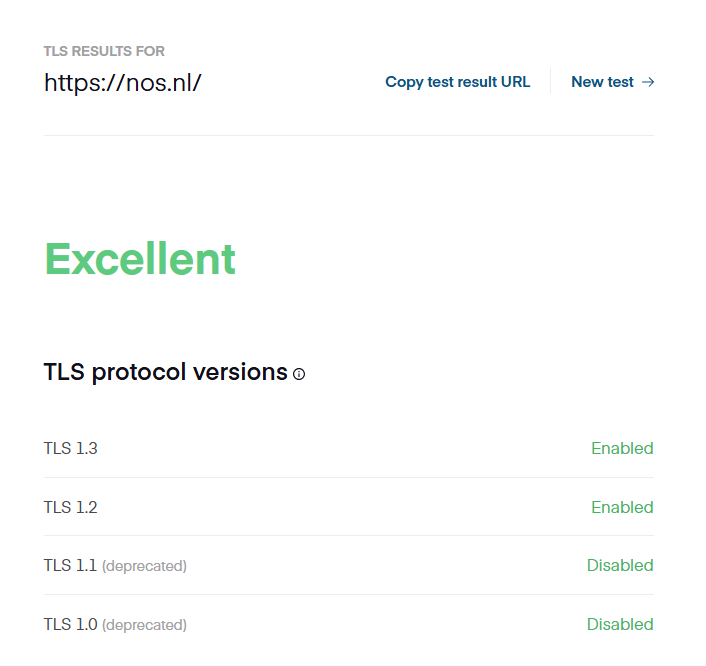The image size is (706, 666).
Task: Click the arrow icon next to New test
Action: point(648,82)
